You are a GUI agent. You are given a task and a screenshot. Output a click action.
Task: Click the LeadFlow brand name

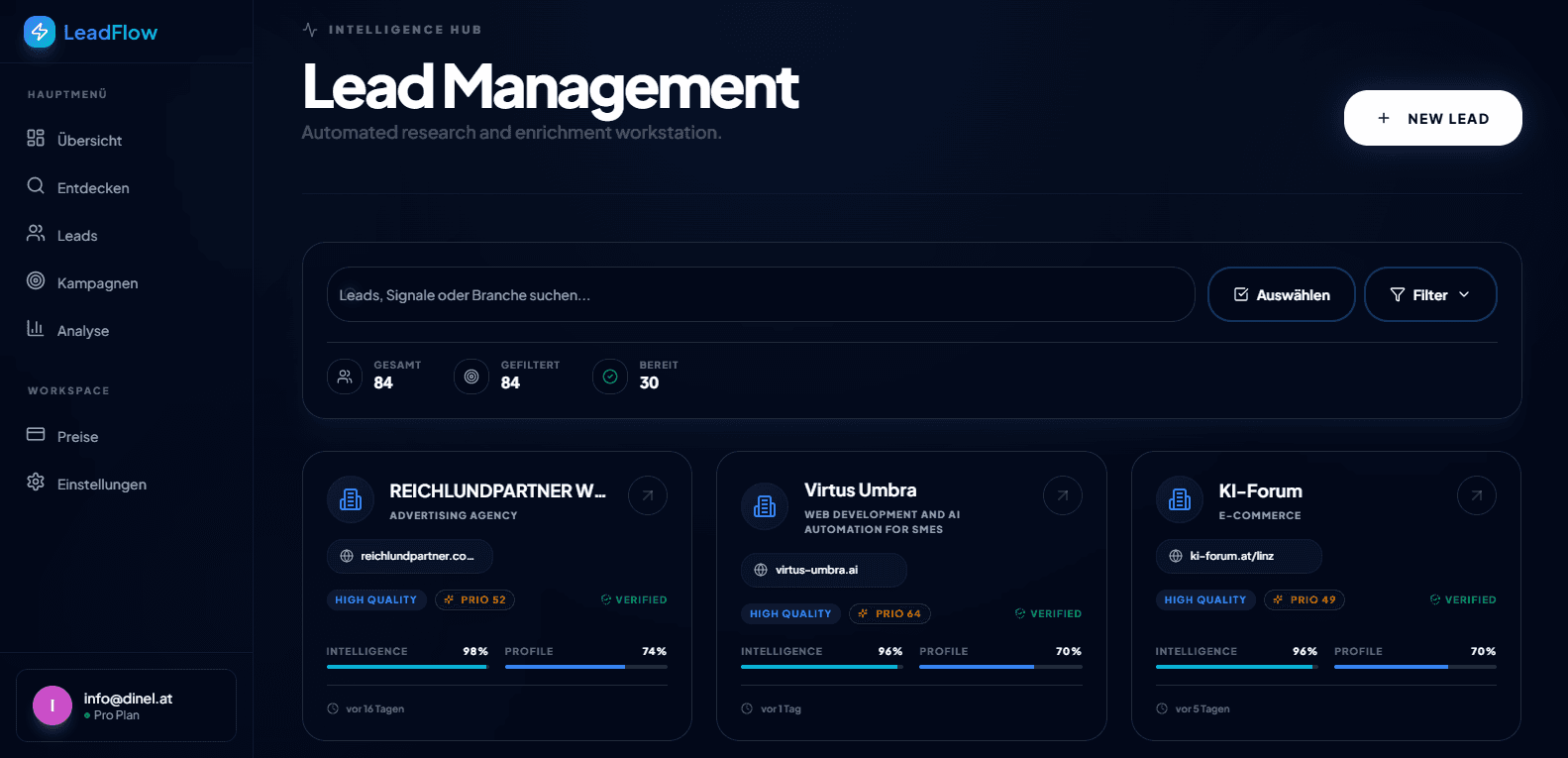tap(110, 33)
